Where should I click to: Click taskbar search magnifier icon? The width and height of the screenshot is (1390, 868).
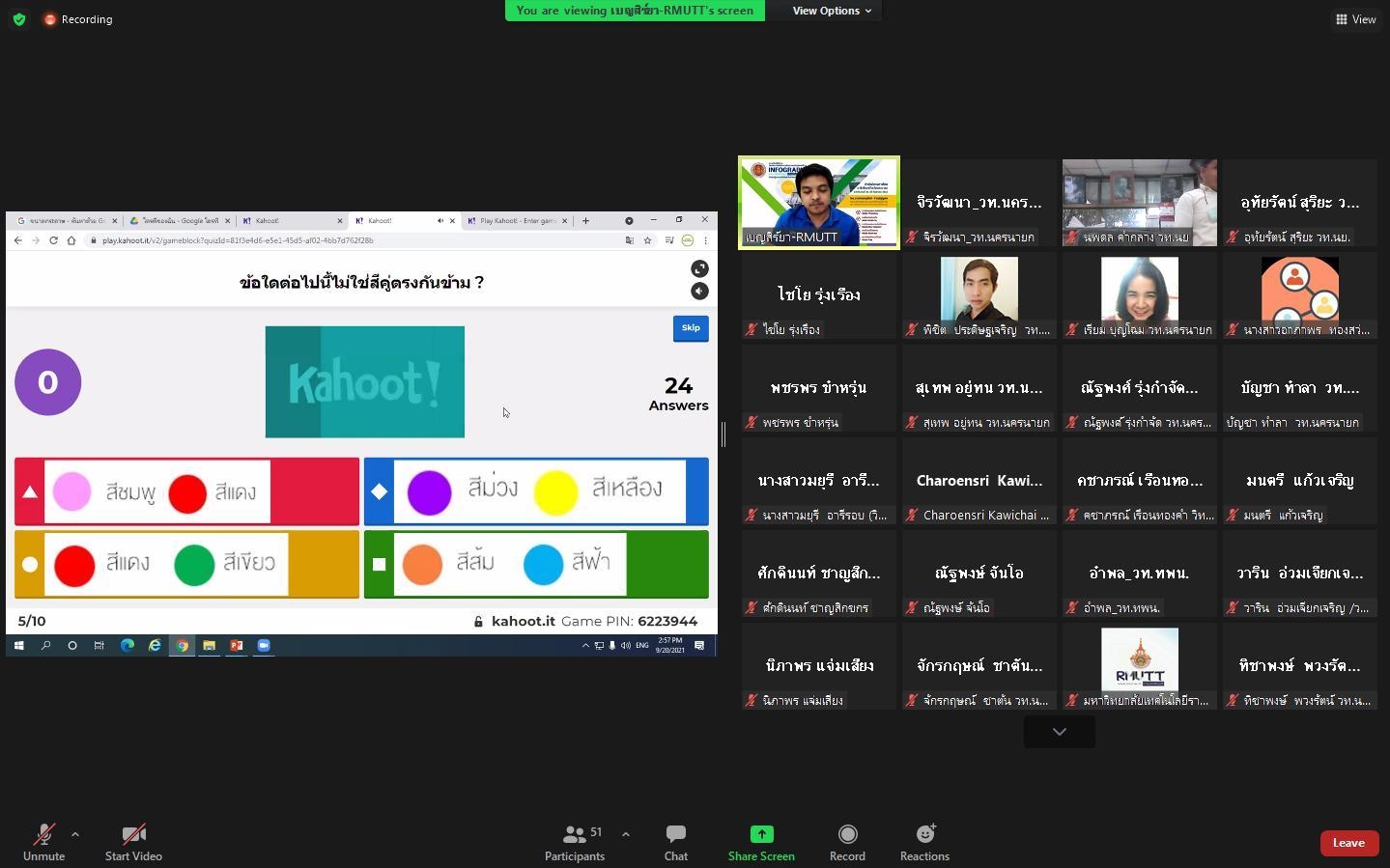(45, 646)
